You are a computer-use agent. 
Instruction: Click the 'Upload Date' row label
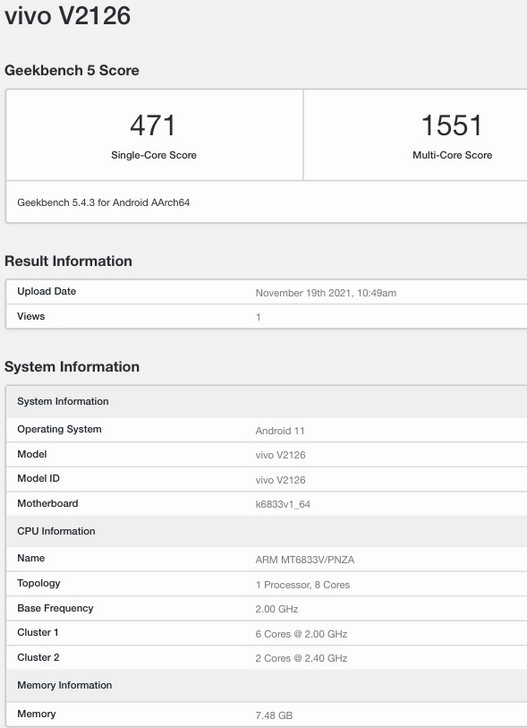(x=46, y=291)
